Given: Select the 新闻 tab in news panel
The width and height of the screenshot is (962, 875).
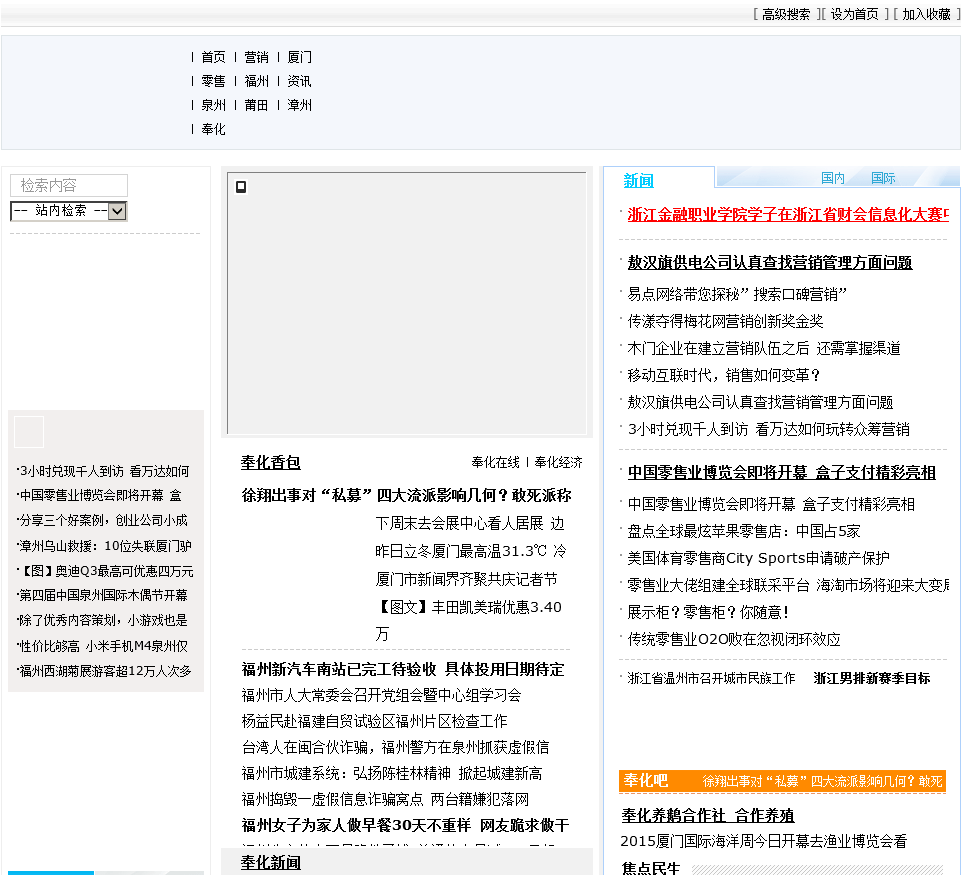Looking at the screenshot, I should [x=638, y=181].
